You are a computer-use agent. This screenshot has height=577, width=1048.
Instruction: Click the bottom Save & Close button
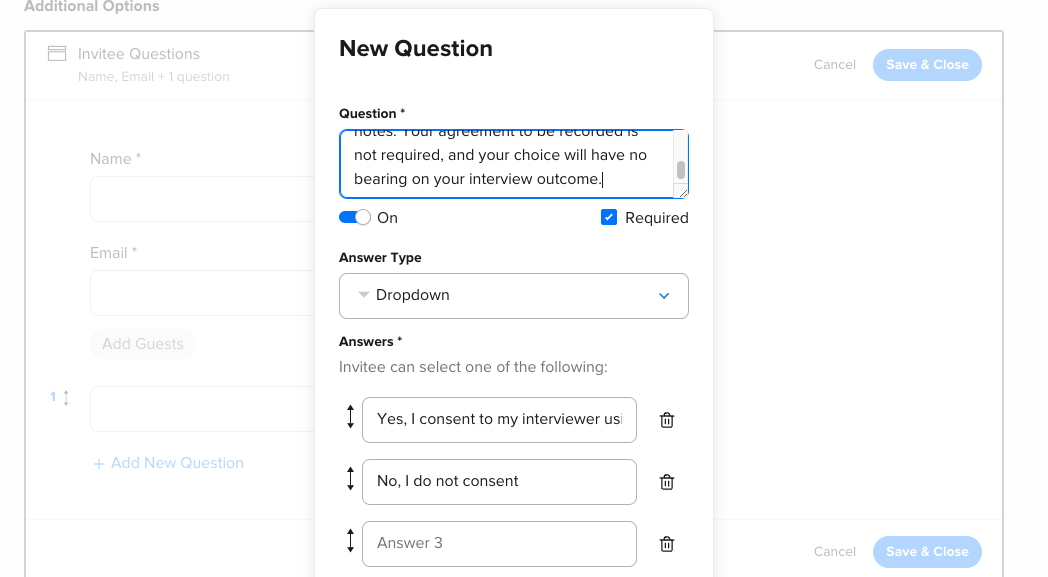[x=927, y=551]
